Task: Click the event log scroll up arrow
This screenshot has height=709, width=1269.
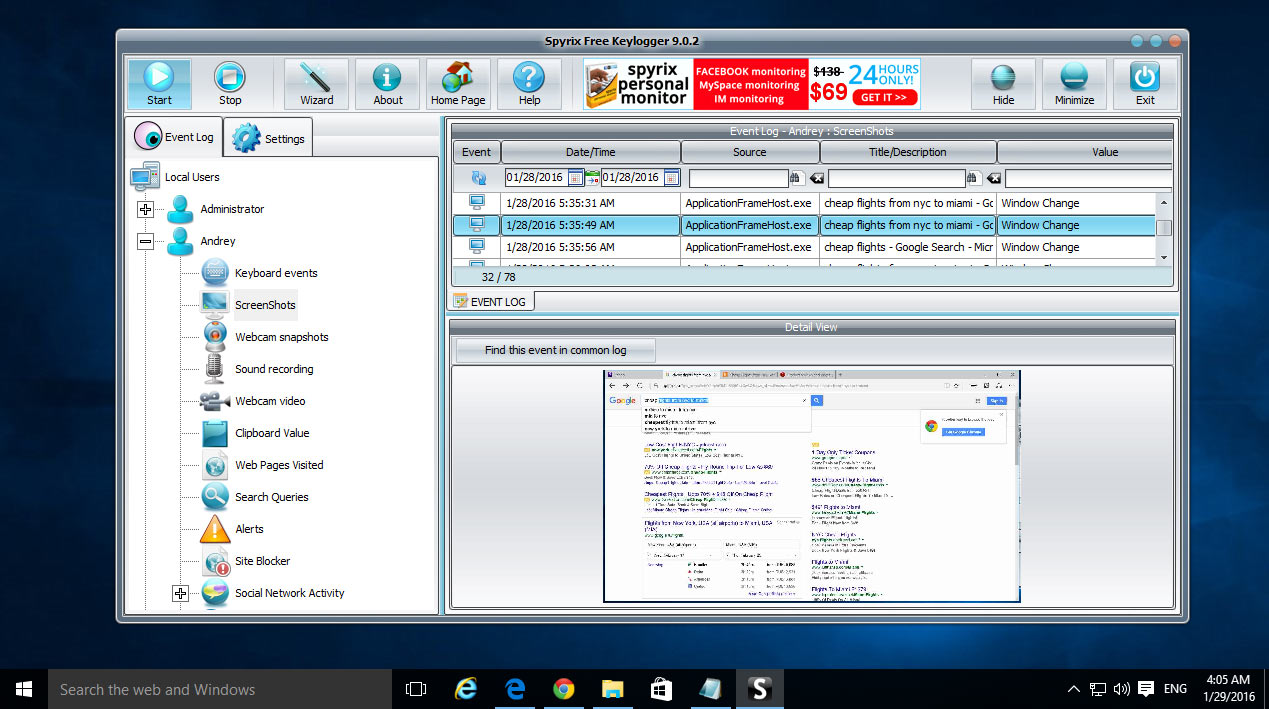Action: (1163, 202)
